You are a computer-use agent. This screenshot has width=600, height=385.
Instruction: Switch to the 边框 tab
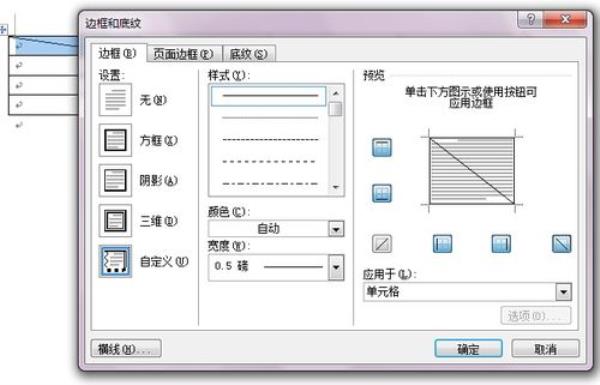click(118, 53)
